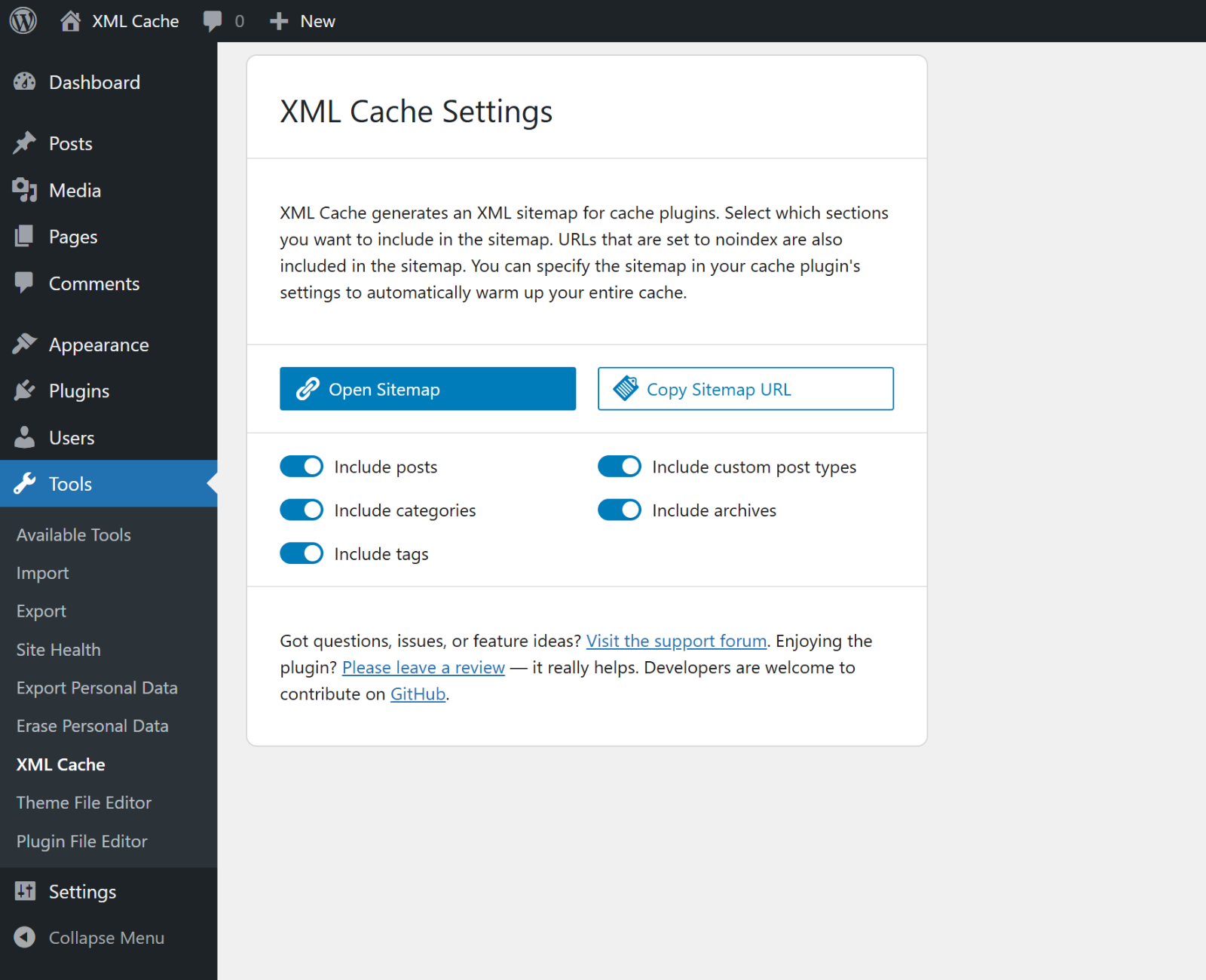Click the Open Sitemap button
The width and height of the screenshot is (1206, 980).
pyautogui.click(x=427, y=389)
